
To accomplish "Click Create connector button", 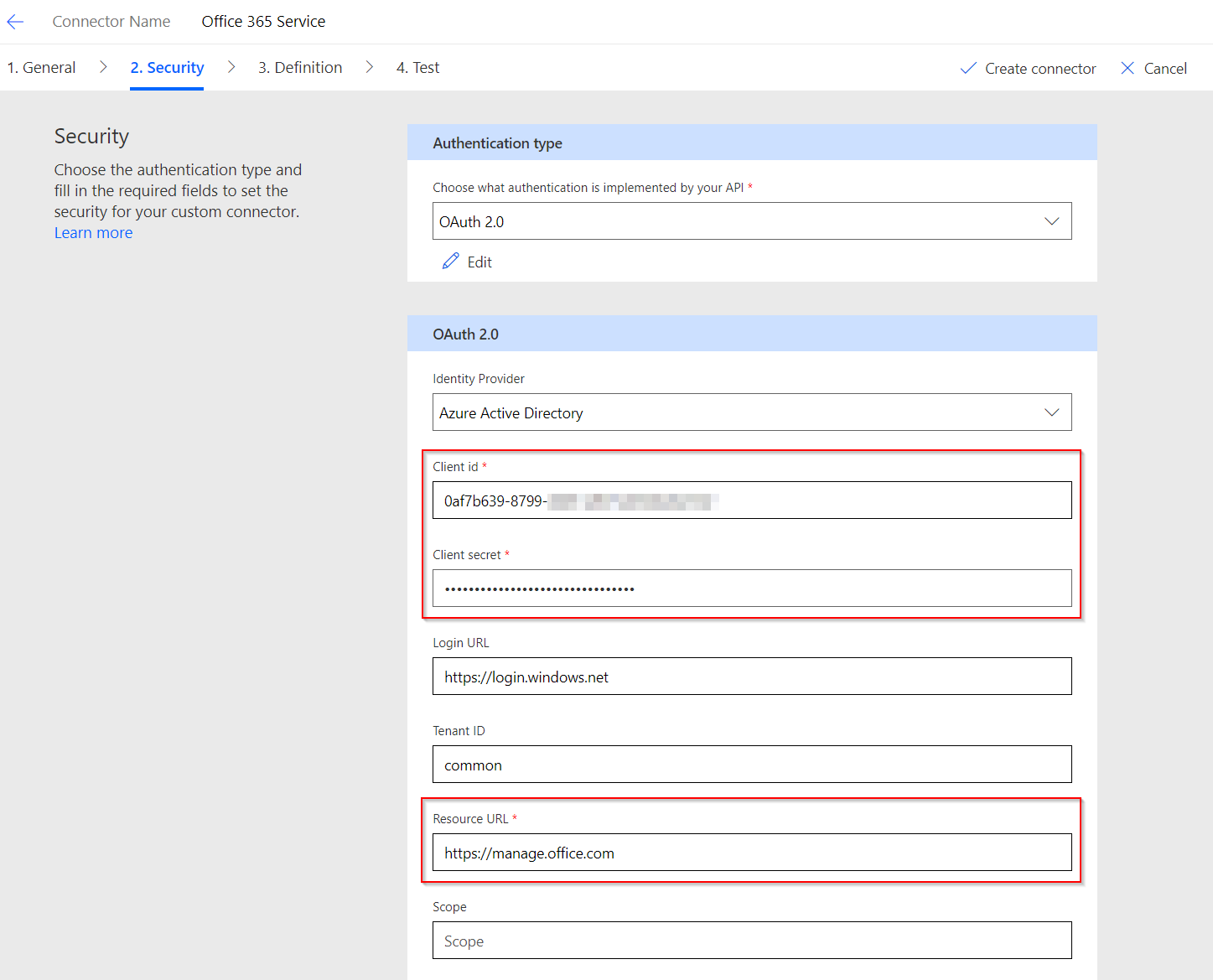I will coord(1028,69).
